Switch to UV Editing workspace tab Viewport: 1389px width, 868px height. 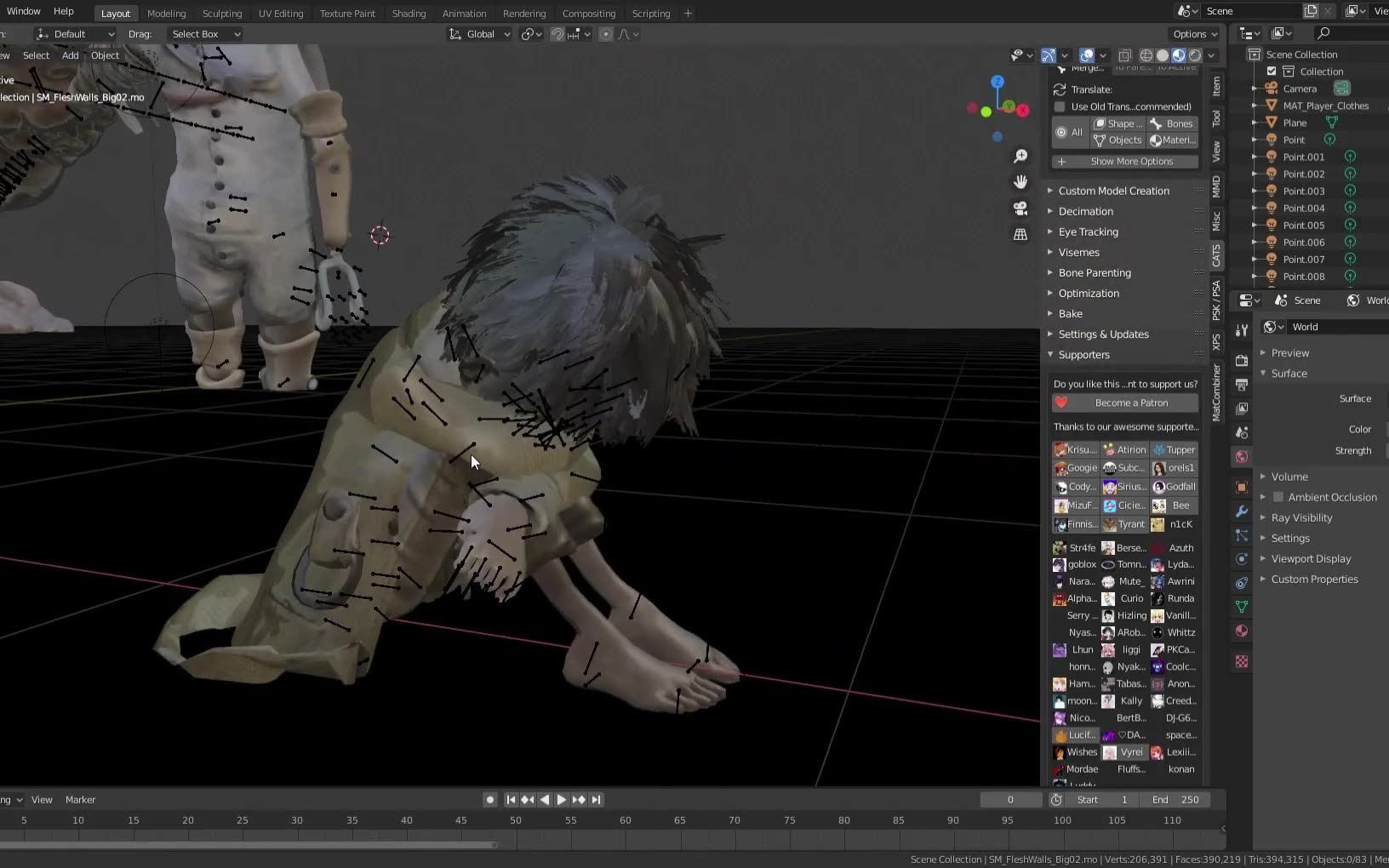pyautogui.click(x=281, y=14)
